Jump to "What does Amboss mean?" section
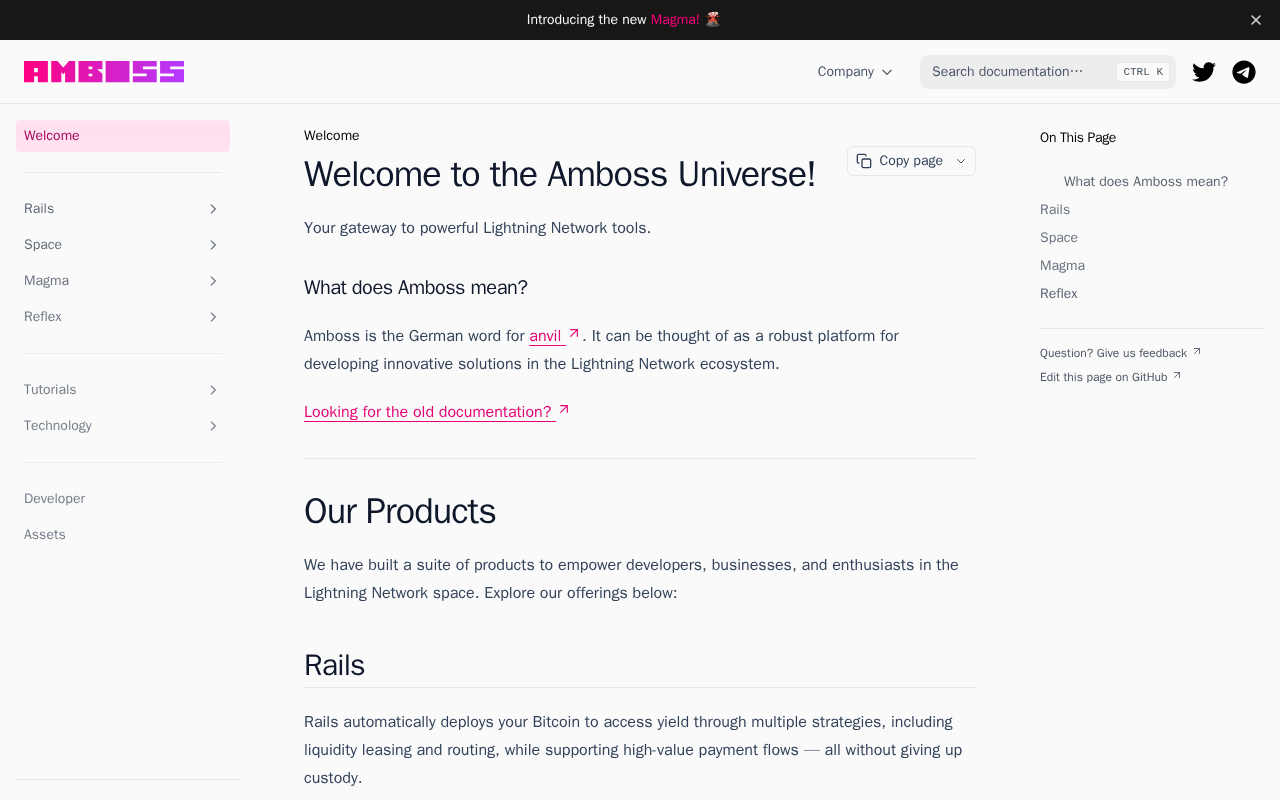 1145,182
